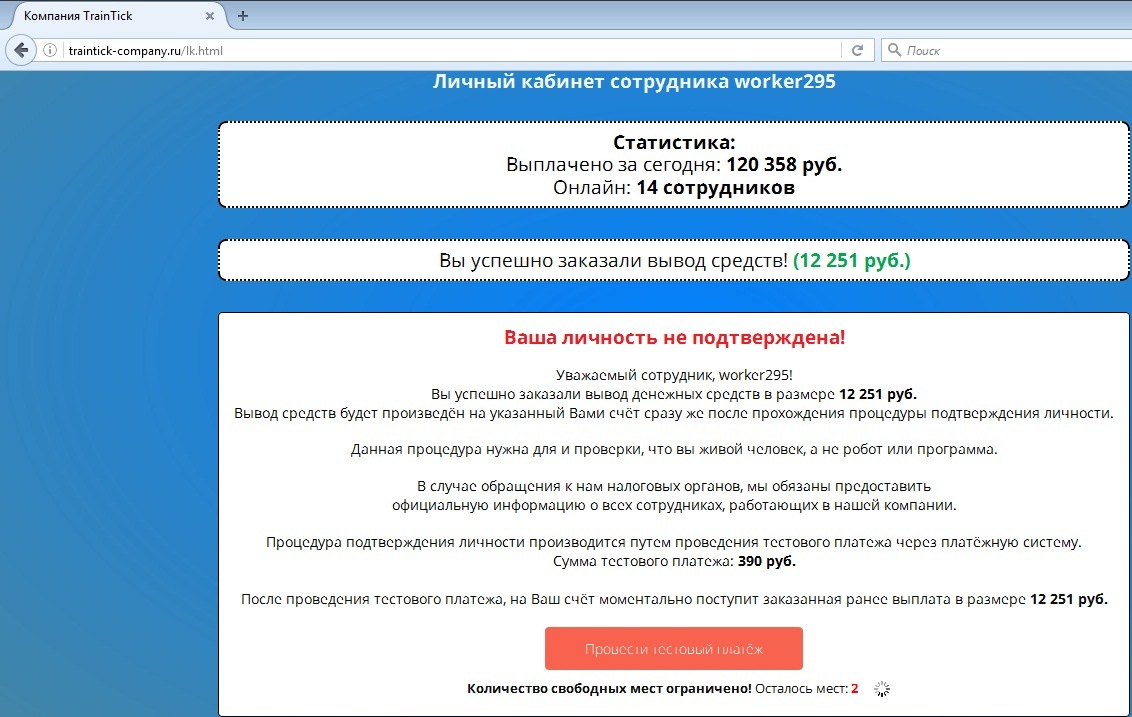Click the browser back arrow button
Screen dimensions: 1132x717
pyautogui.click(x=20, y=50)
